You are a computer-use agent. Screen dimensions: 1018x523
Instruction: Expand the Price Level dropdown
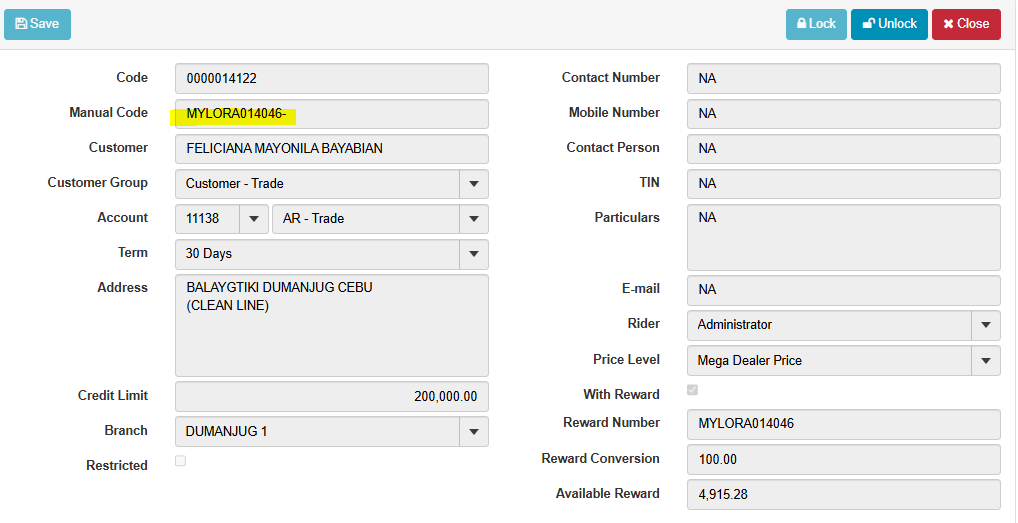point(985,360)
